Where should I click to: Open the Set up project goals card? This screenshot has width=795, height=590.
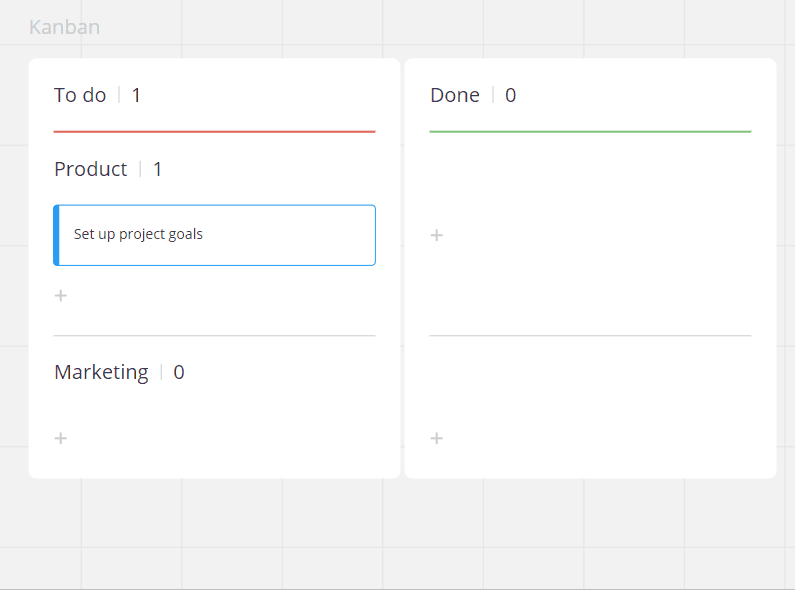point(215,235)
